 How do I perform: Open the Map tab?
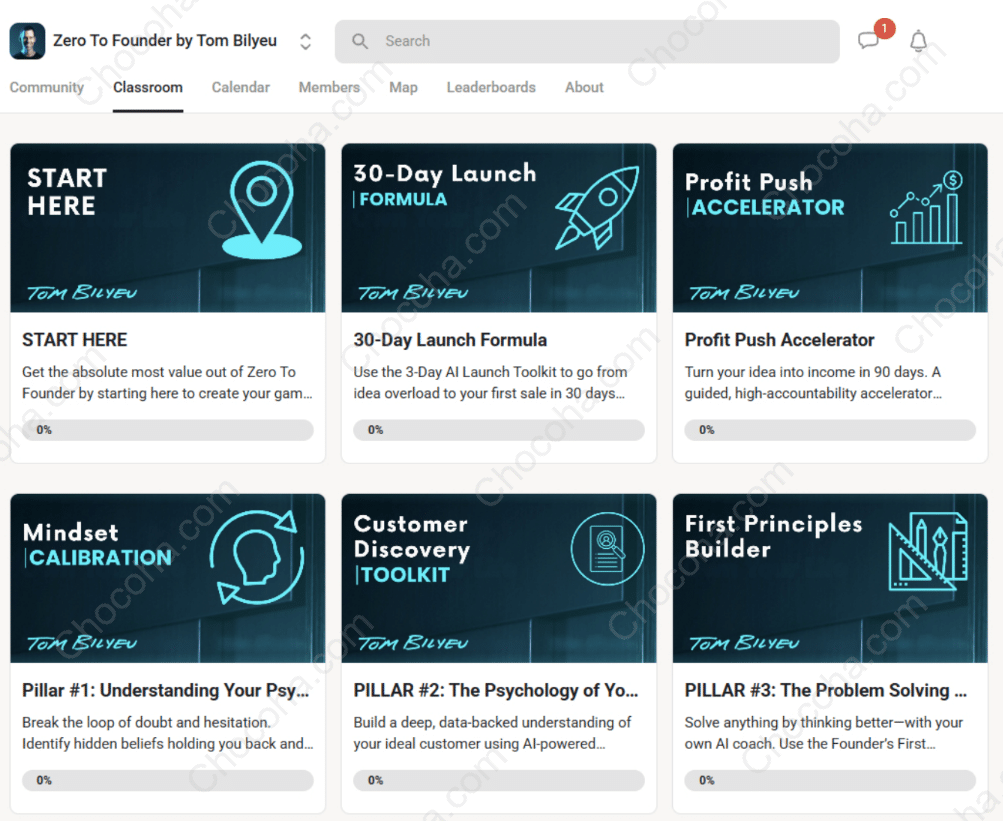pos(403,88)
